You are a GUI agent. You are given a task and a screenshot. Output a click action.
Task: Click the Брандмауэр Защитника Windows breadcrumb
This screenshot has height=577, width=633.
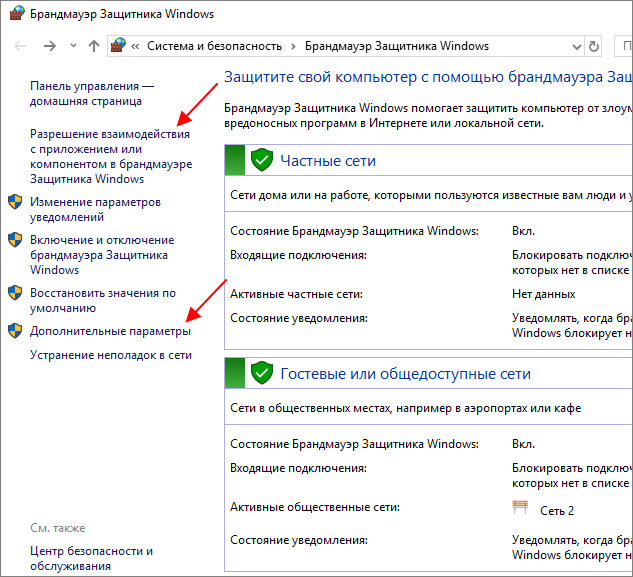(396, 46)
